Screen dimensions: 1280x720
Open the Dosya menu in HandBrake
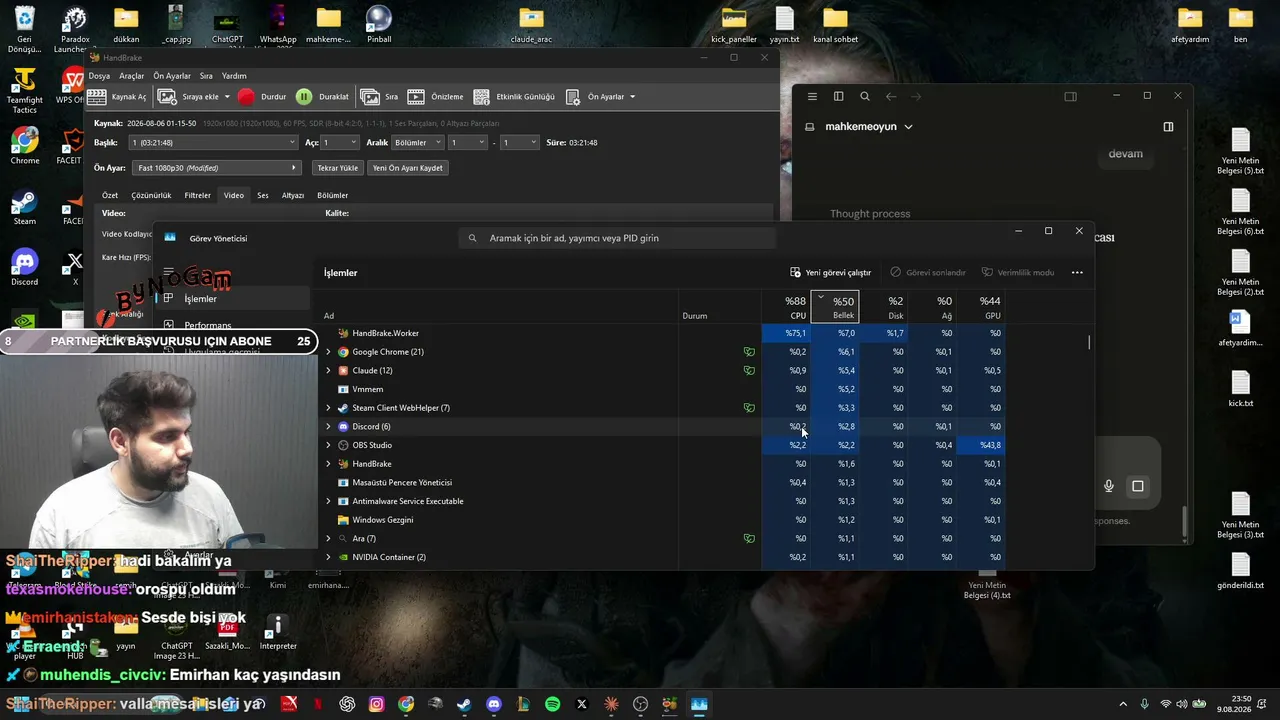(99, 76)
